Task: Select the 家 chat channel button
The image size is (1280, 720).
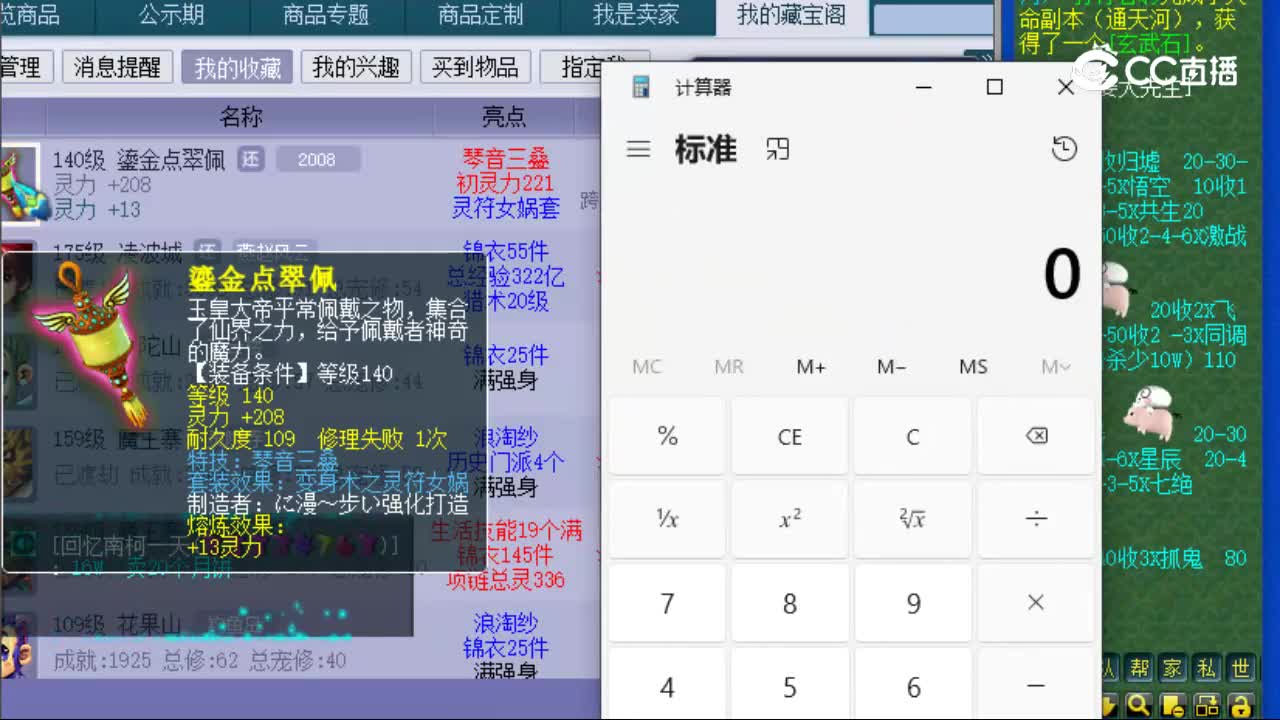Action: pyautogui.click(x=1173, y=668)
